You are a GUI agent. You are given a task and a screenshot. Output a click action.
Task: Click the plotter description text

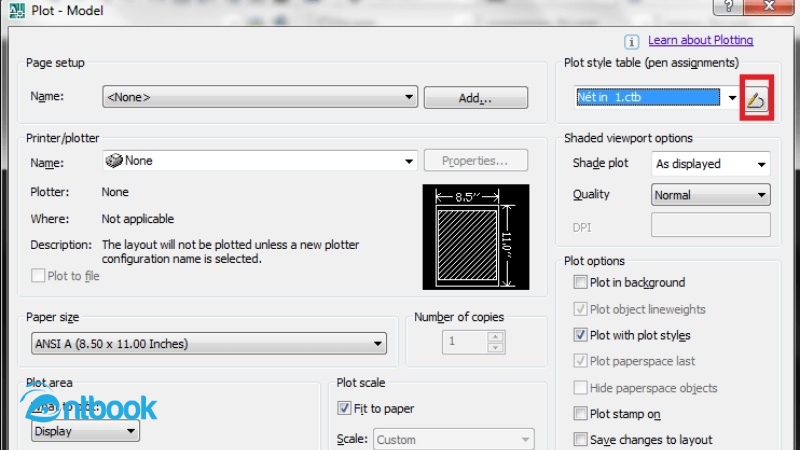coord(230,252)
